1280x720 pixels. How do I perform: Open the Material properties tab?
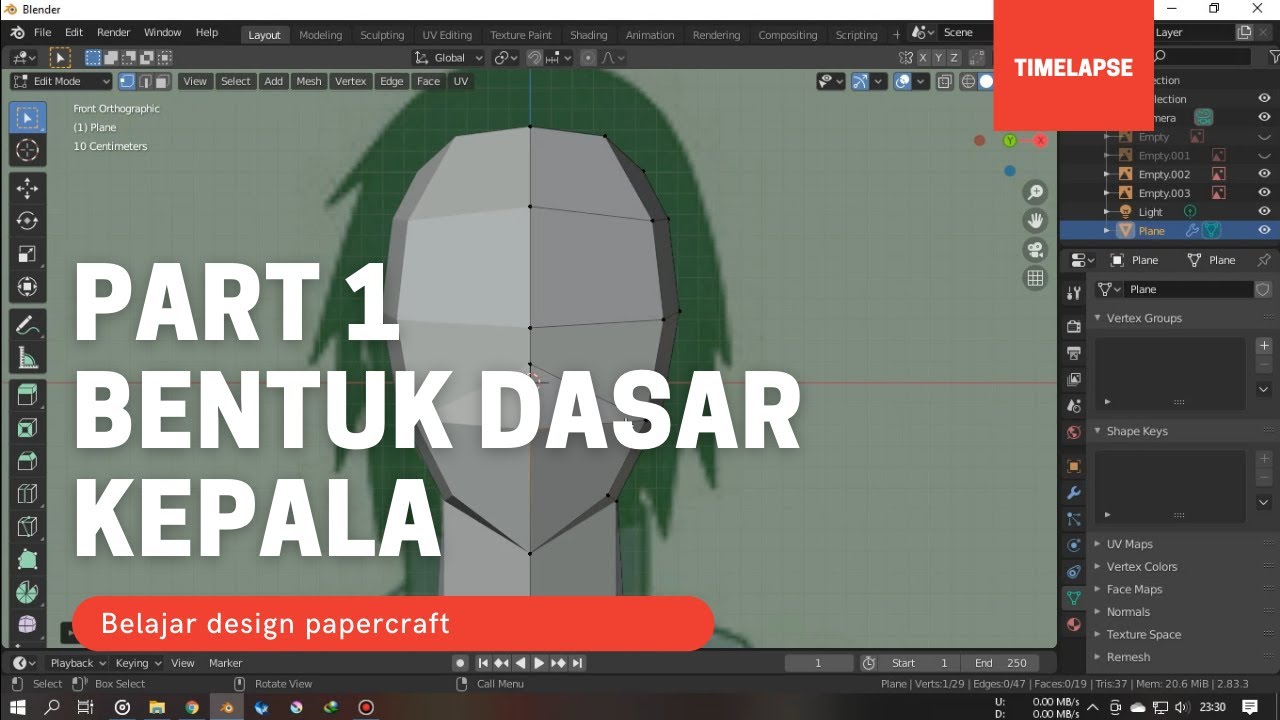tap(1074, 624)
